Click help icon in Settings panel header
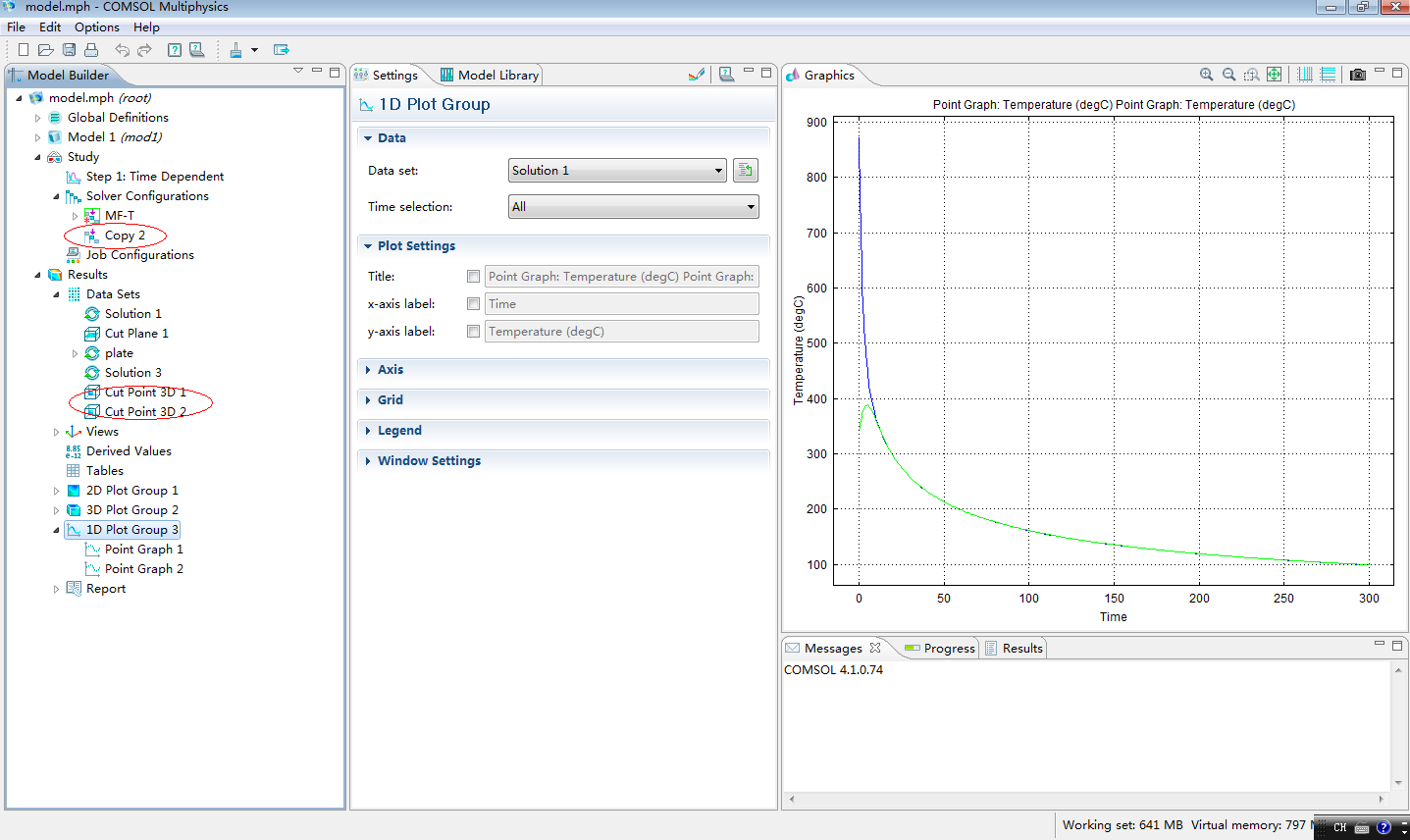The height and width of the screenshot is (840, 1410). pos(726,74)
